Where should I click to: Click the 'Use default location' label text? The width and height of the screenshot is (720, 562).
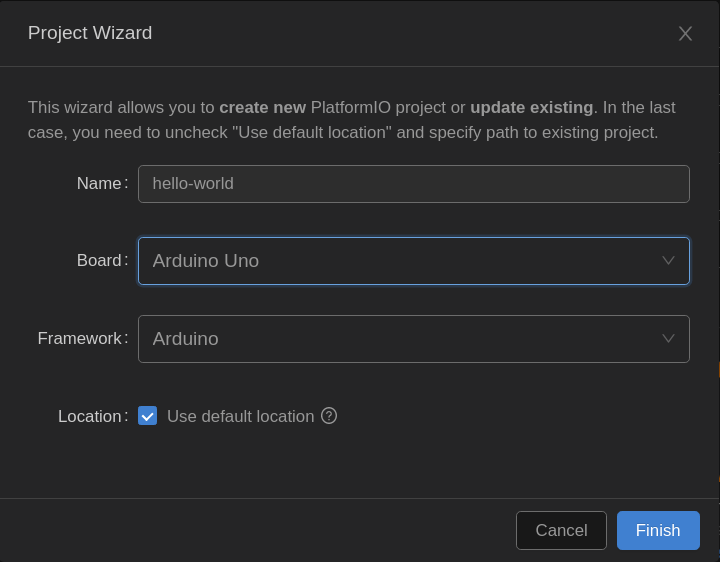(240, 416)
